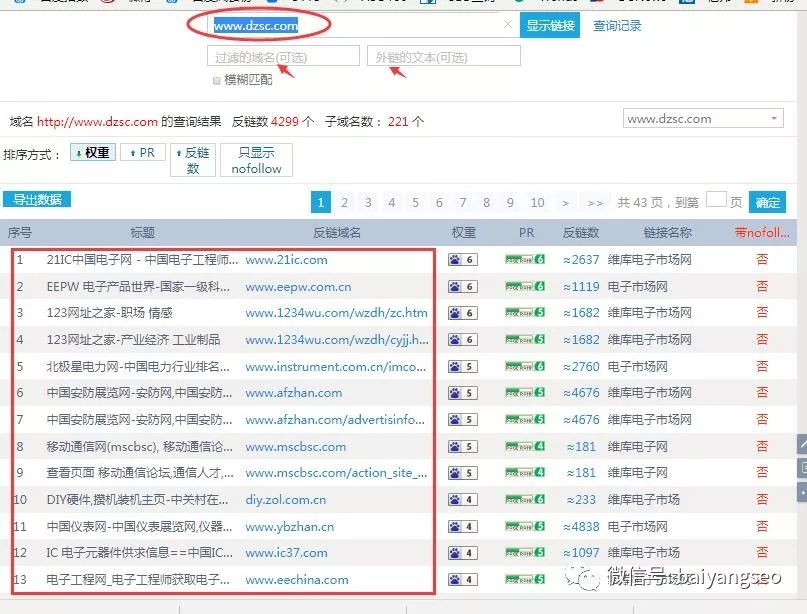Open link www.eechina.com
Image resolution: width=807 pixels, height=614 pixels.
click(x=296, y=580)
